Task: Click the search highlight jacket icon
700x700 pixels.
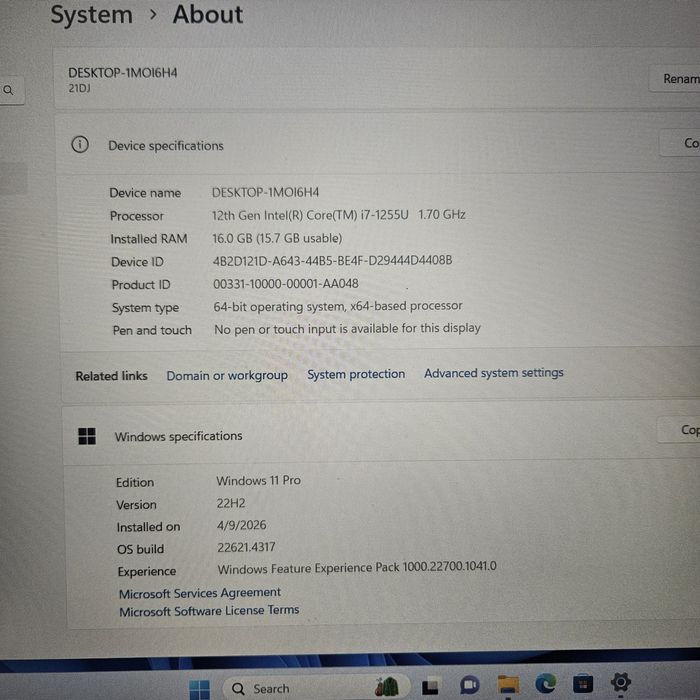Action: click(386, 687)
